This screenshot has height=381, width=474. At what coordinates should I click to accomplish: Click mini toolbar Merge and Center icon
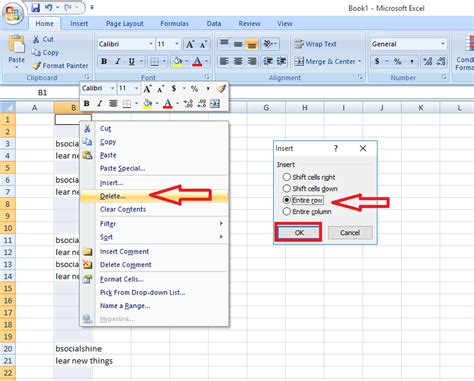215,104
